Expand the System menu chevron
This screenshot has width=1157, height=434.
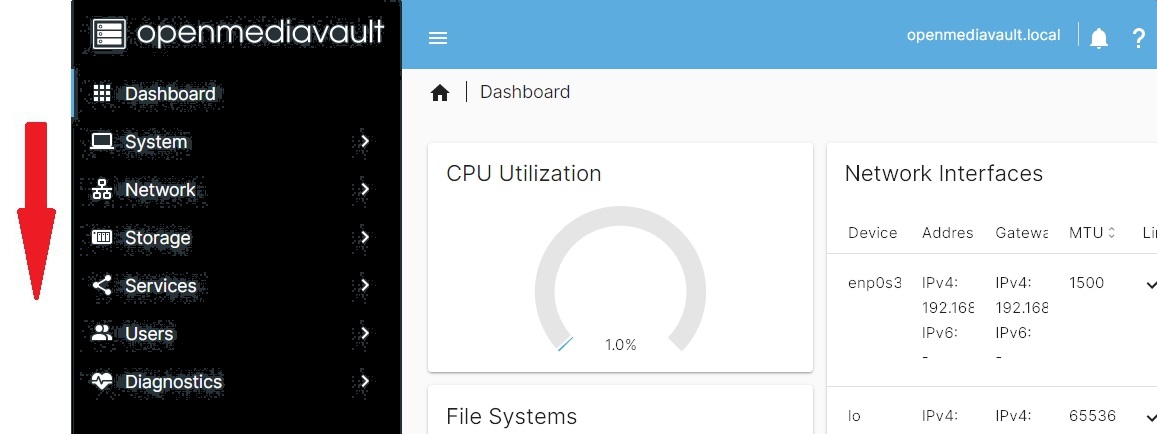[365, 141]
